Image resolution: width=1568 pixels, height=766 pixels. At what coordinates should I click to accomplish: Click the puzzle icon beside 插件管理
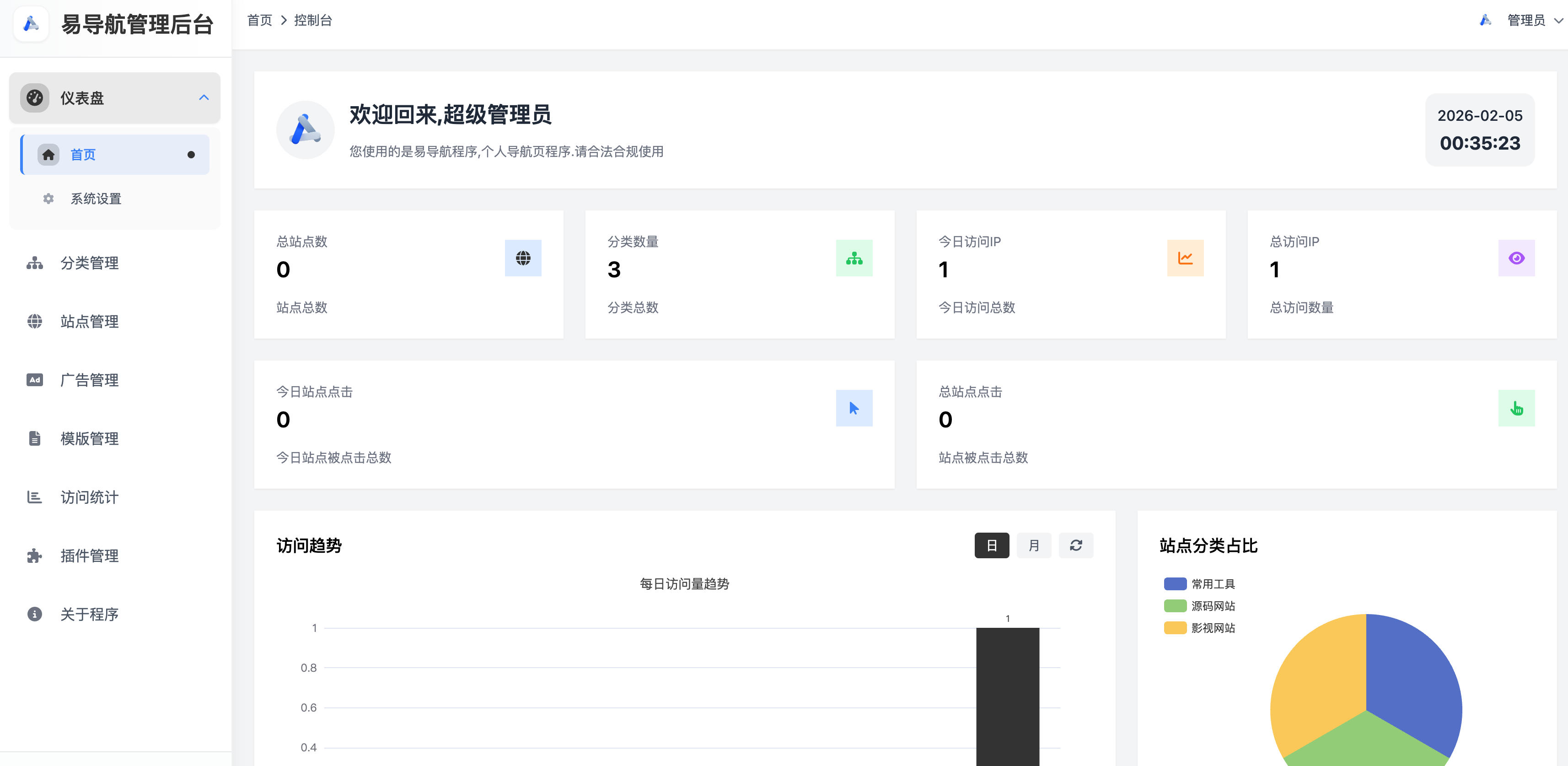tap(35, 556)
